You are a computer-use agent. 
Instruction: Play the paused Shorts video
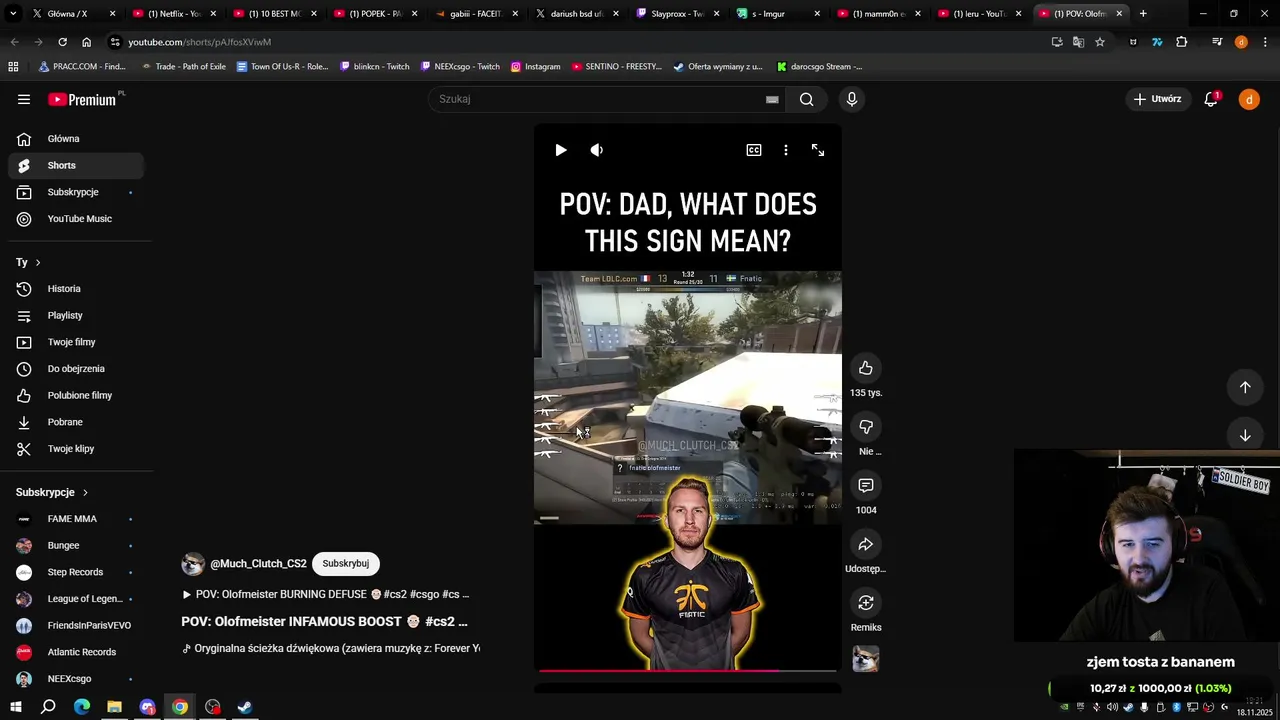(x=561, y=150)
